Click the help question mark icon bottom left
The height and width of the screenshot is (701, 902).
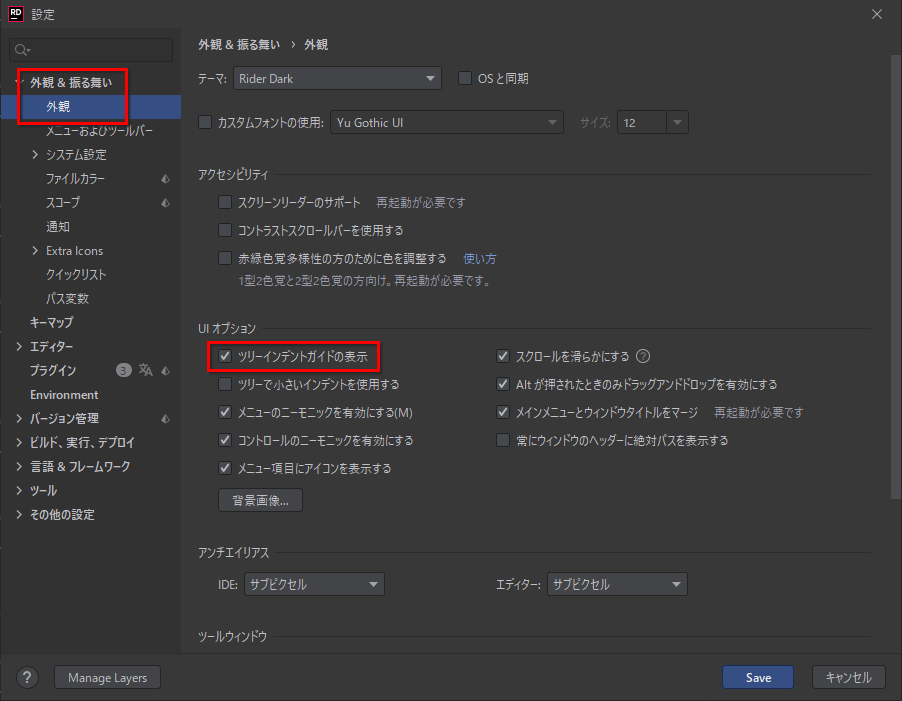coord(26,677)
